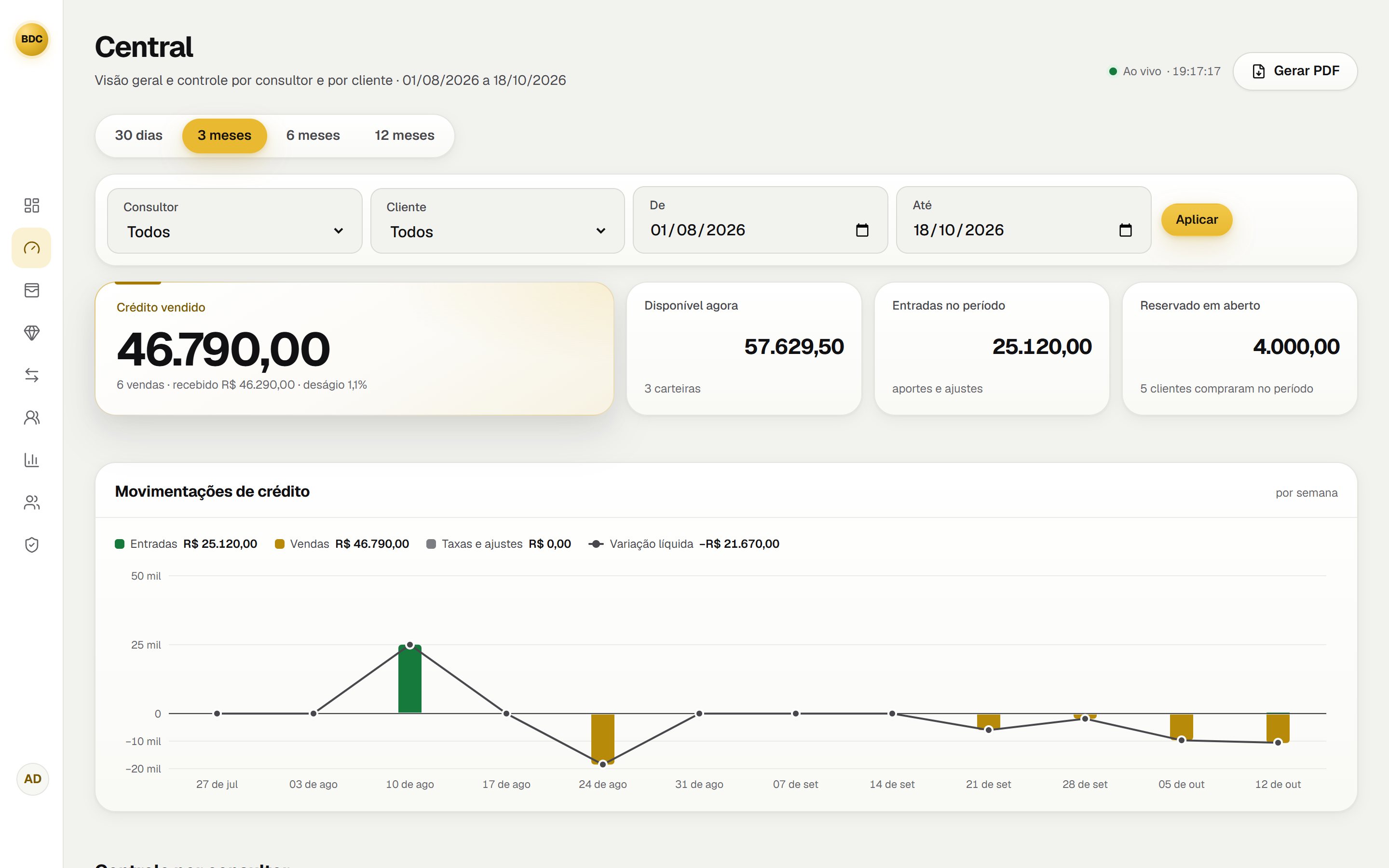Open the dashboard grid icon in sidebar

[x=31, y=205]
